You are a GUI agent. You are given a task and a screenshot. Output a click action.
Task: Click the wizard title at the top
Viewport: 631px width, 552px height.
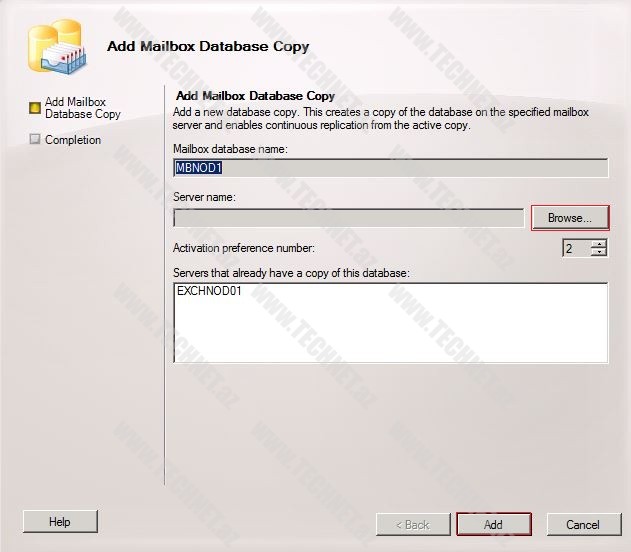pos(208,46)
